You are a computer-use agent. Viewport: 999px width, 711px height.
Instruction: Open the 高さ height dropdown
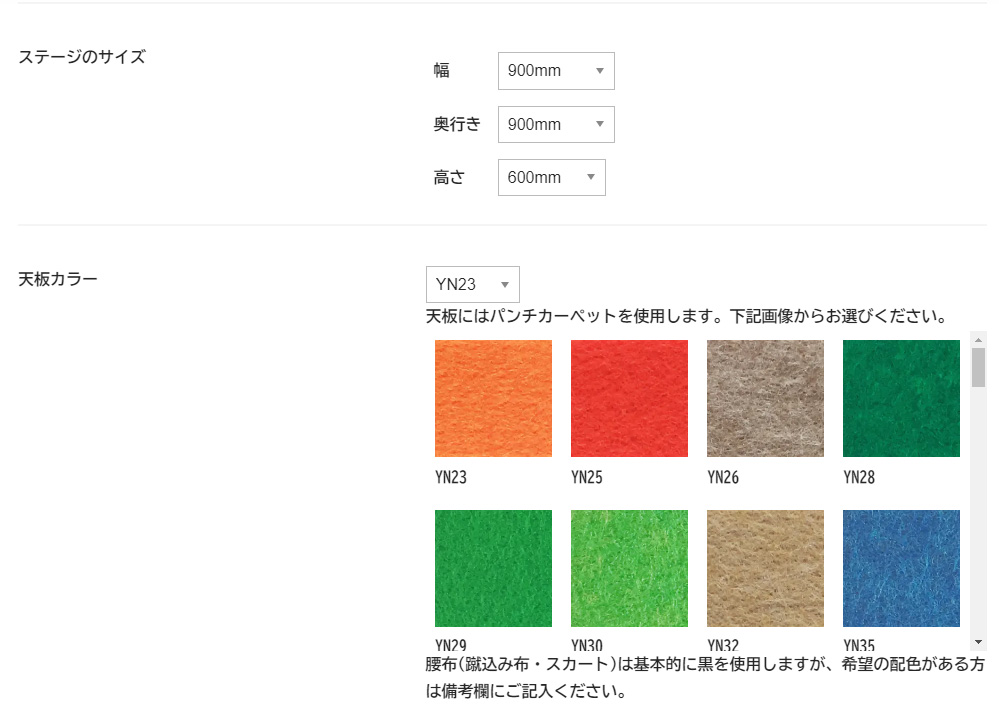coord(551,177)
